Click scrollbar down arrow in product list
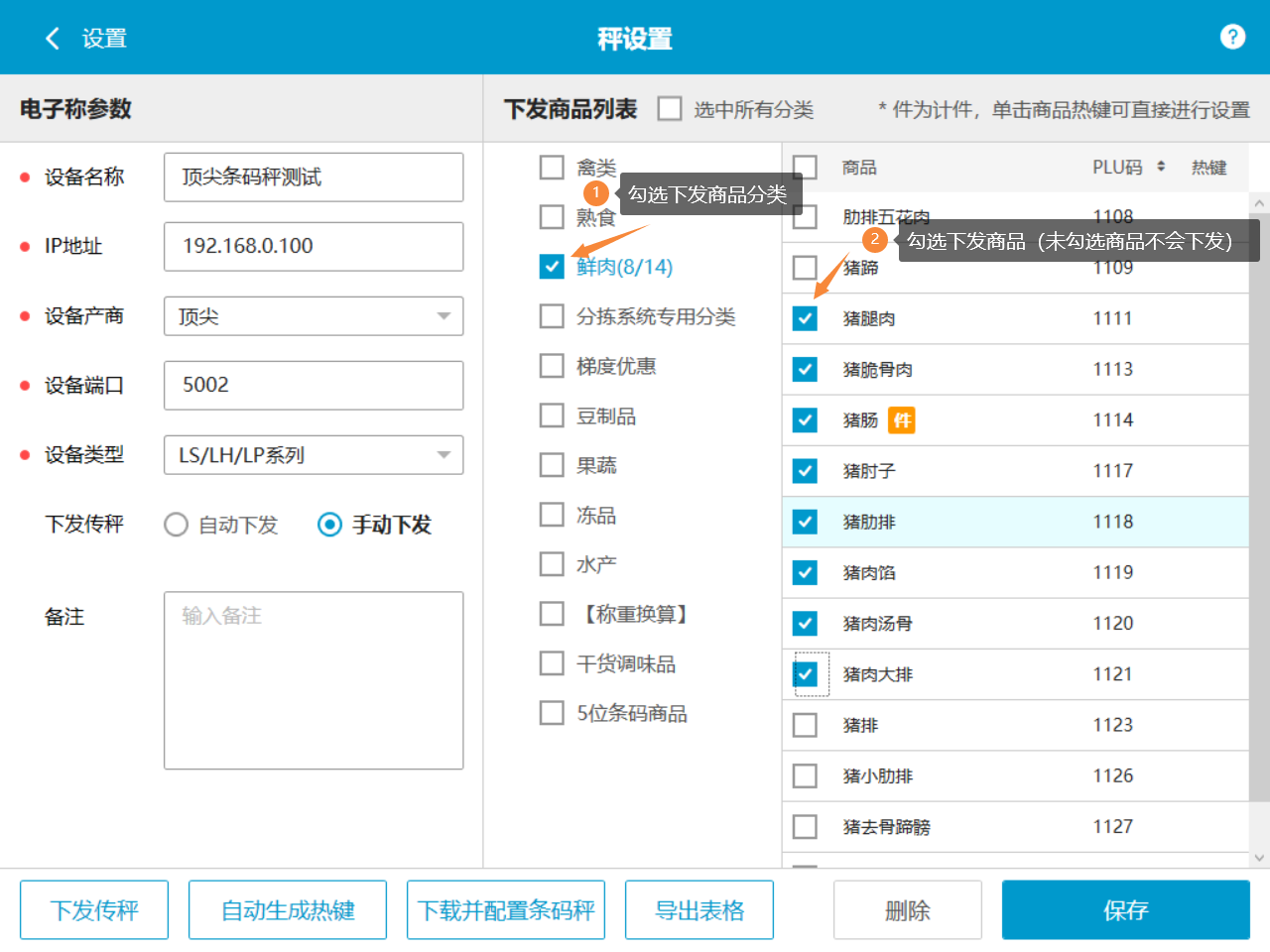1270x952 pixels. (1259, 858)
